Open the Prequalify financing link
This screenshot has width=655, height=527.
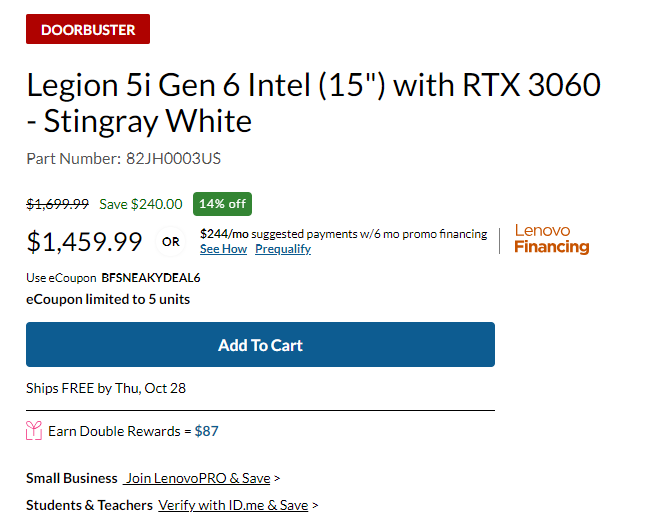[283, 249]
